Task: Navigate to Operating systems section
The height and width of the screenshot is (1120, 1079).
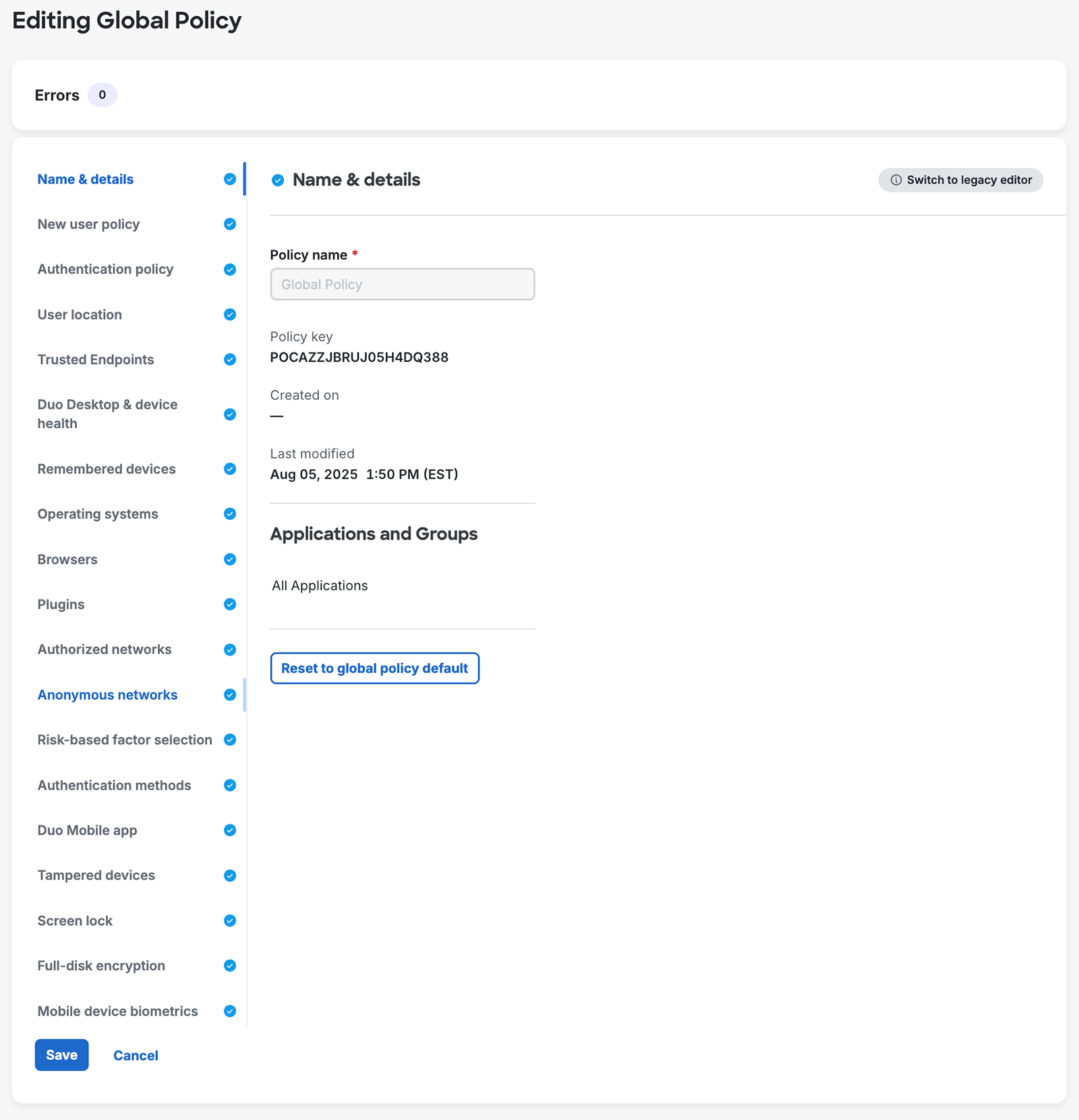Action: click(x=98, y=514)
